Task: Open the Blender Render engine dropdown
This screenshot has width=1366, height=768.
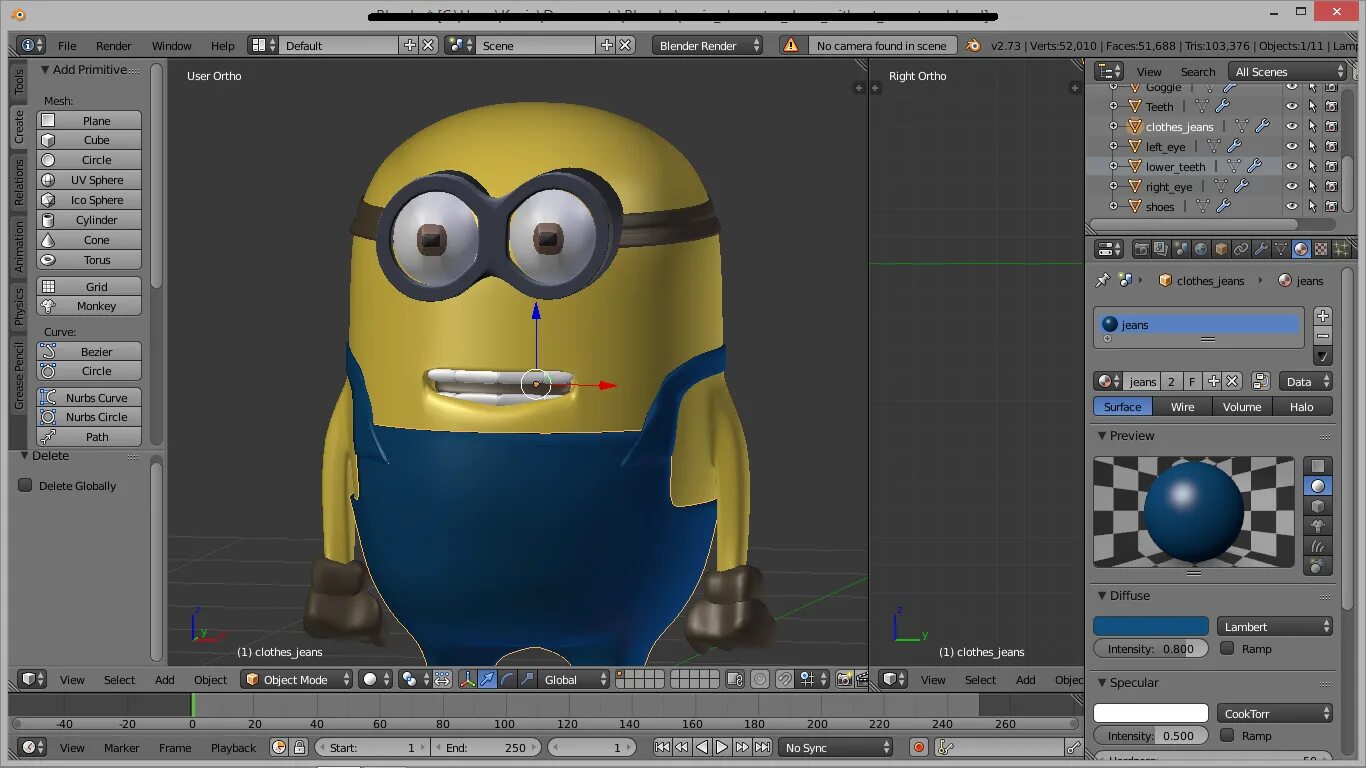Action: point(708,46)
